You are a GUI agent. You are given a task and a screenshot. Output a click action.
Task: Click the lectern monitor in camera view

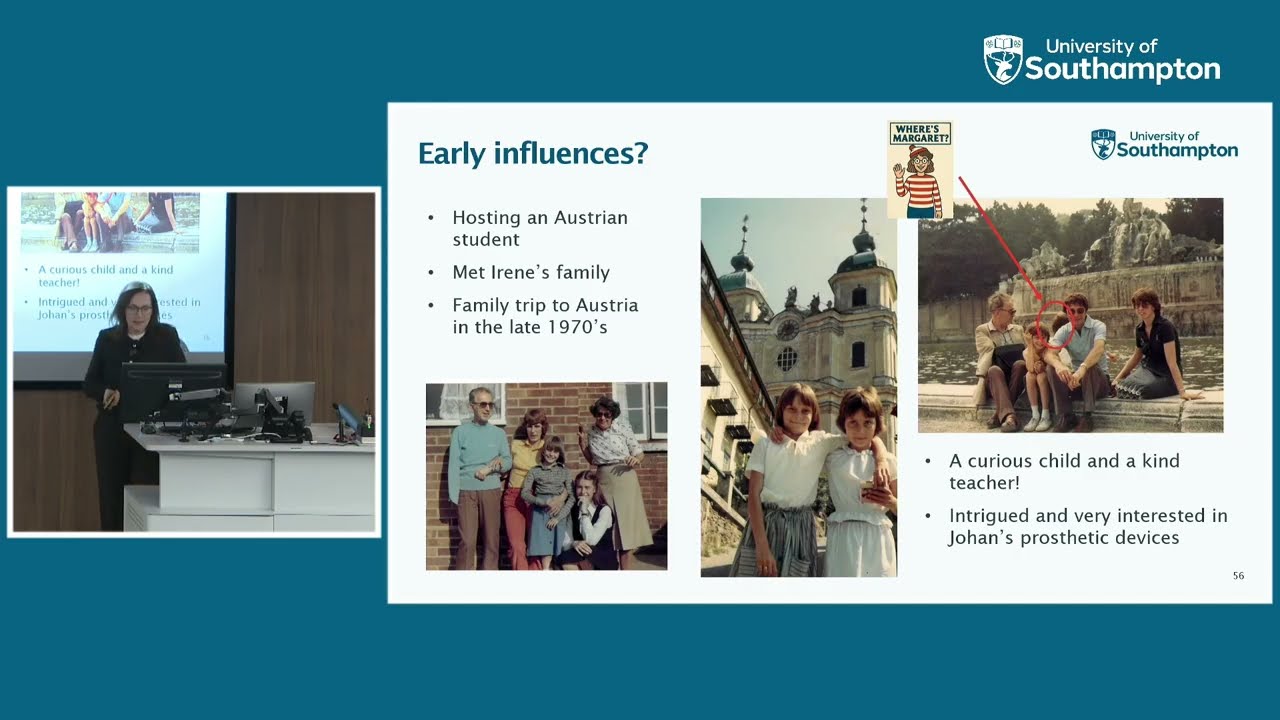click(172, 392)
